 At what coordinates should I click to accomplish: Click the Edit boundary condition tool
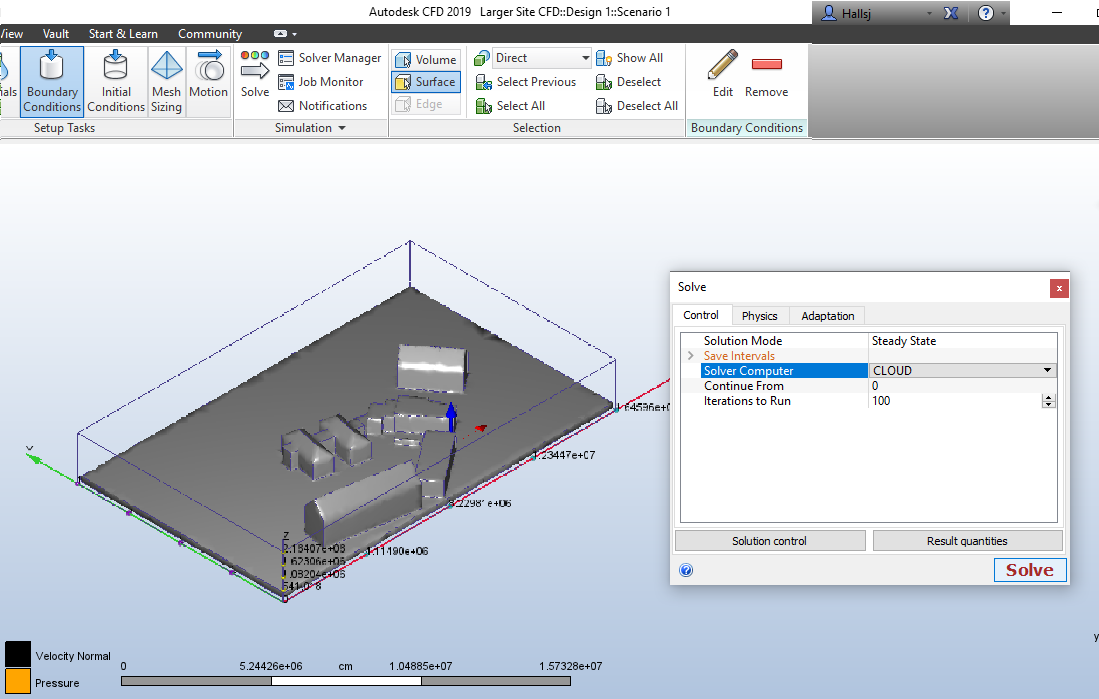(x=723, y=76)
